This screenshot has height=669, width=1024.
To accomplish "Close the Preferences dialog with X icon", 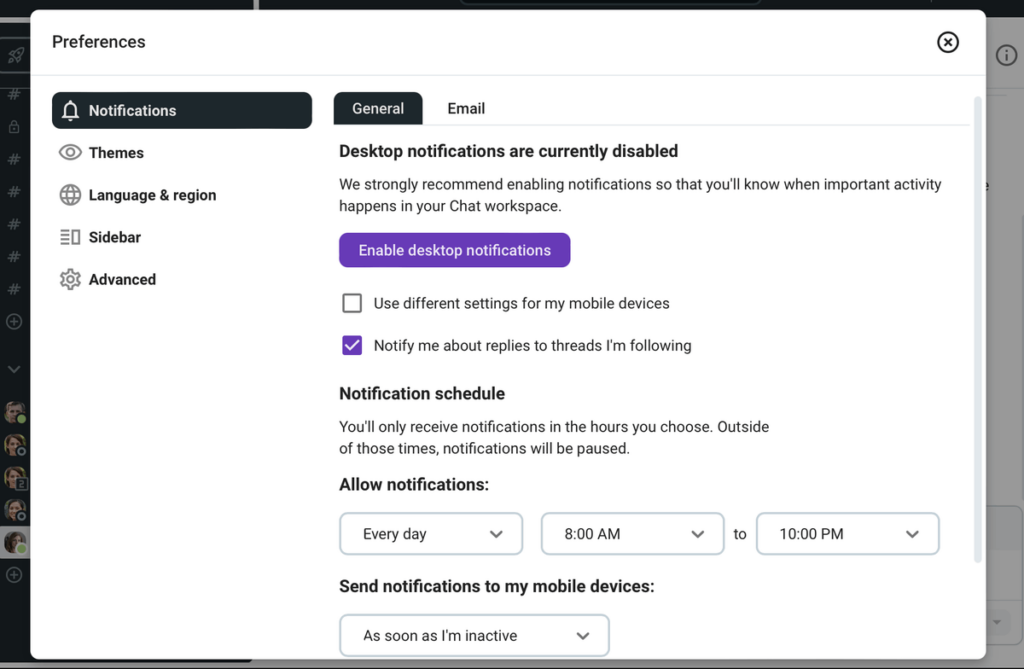I will point(947,42).
